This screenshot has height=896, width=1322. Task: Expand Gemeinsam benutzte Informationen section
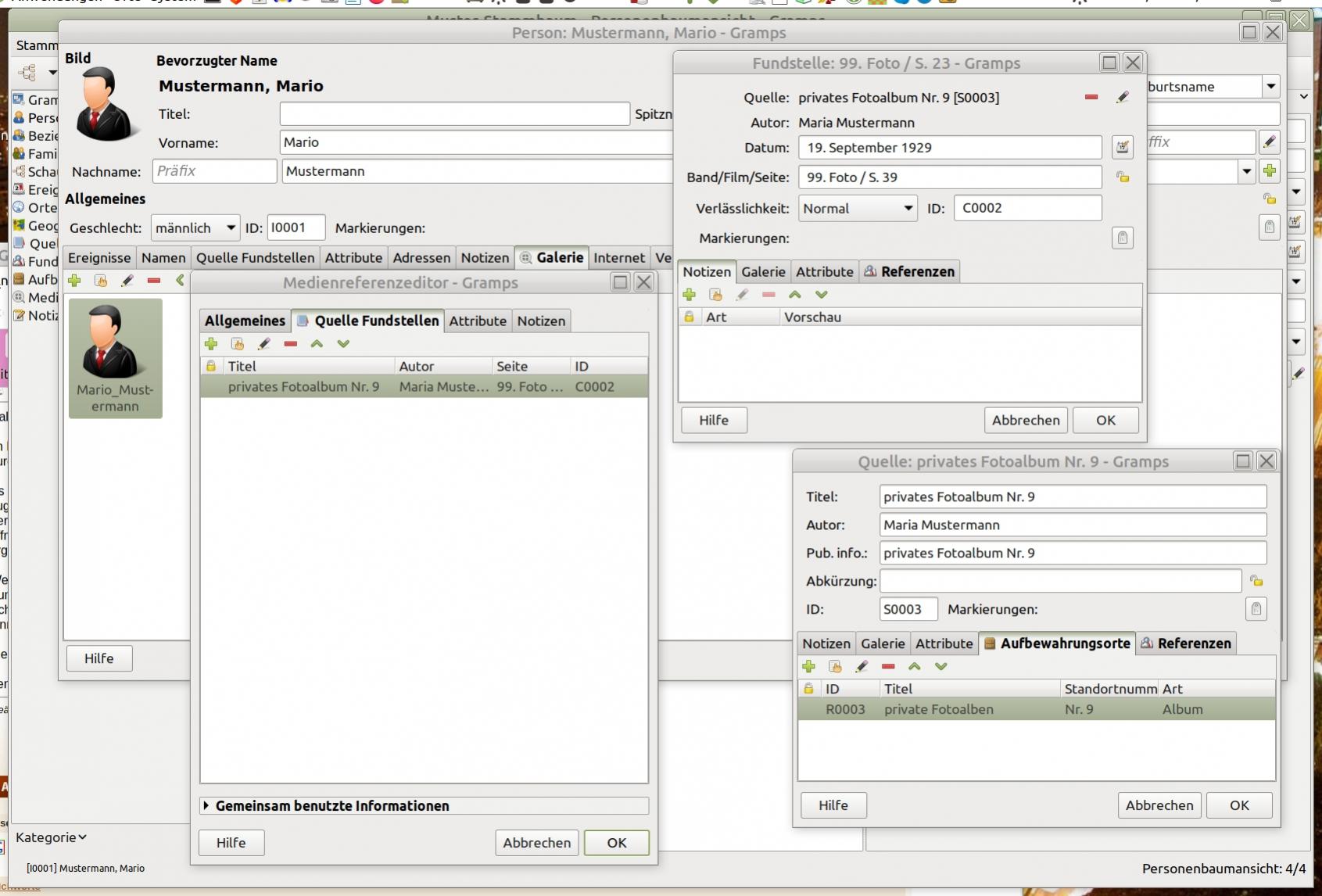206,806
